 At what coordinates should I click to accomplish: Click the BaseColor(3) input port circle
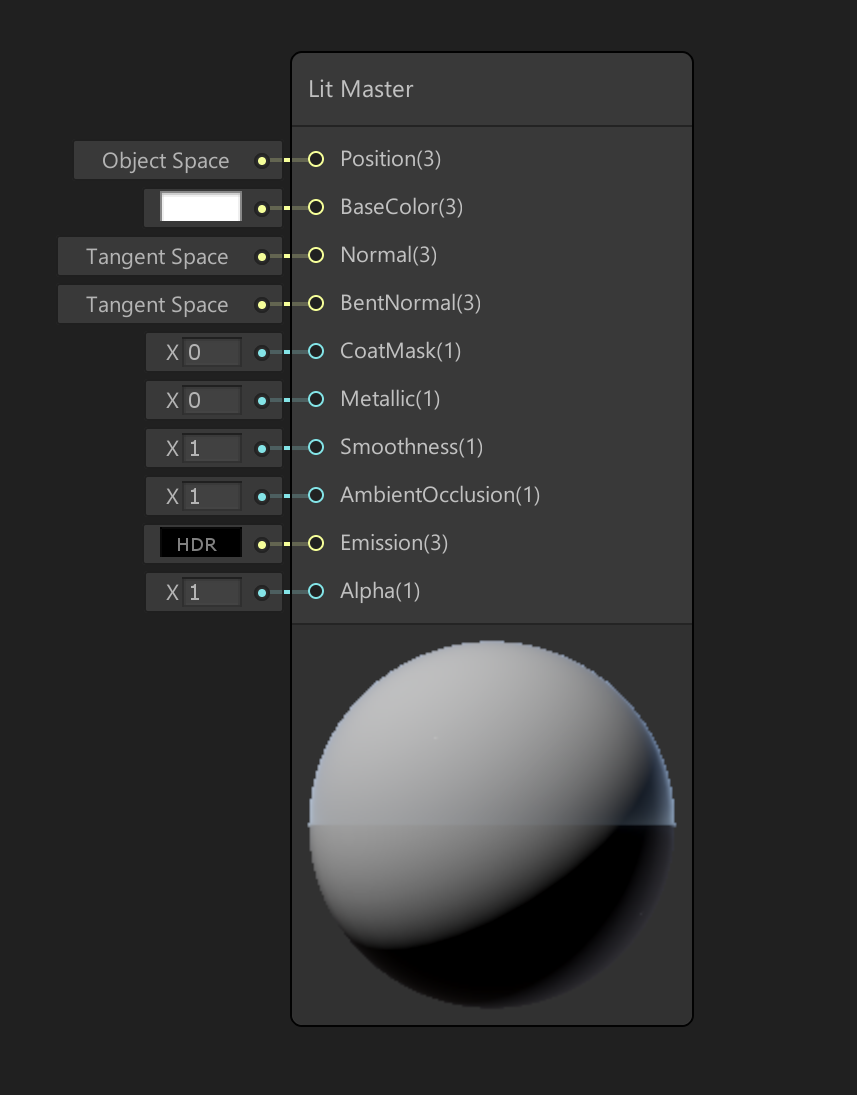click(x=316, y=207)
